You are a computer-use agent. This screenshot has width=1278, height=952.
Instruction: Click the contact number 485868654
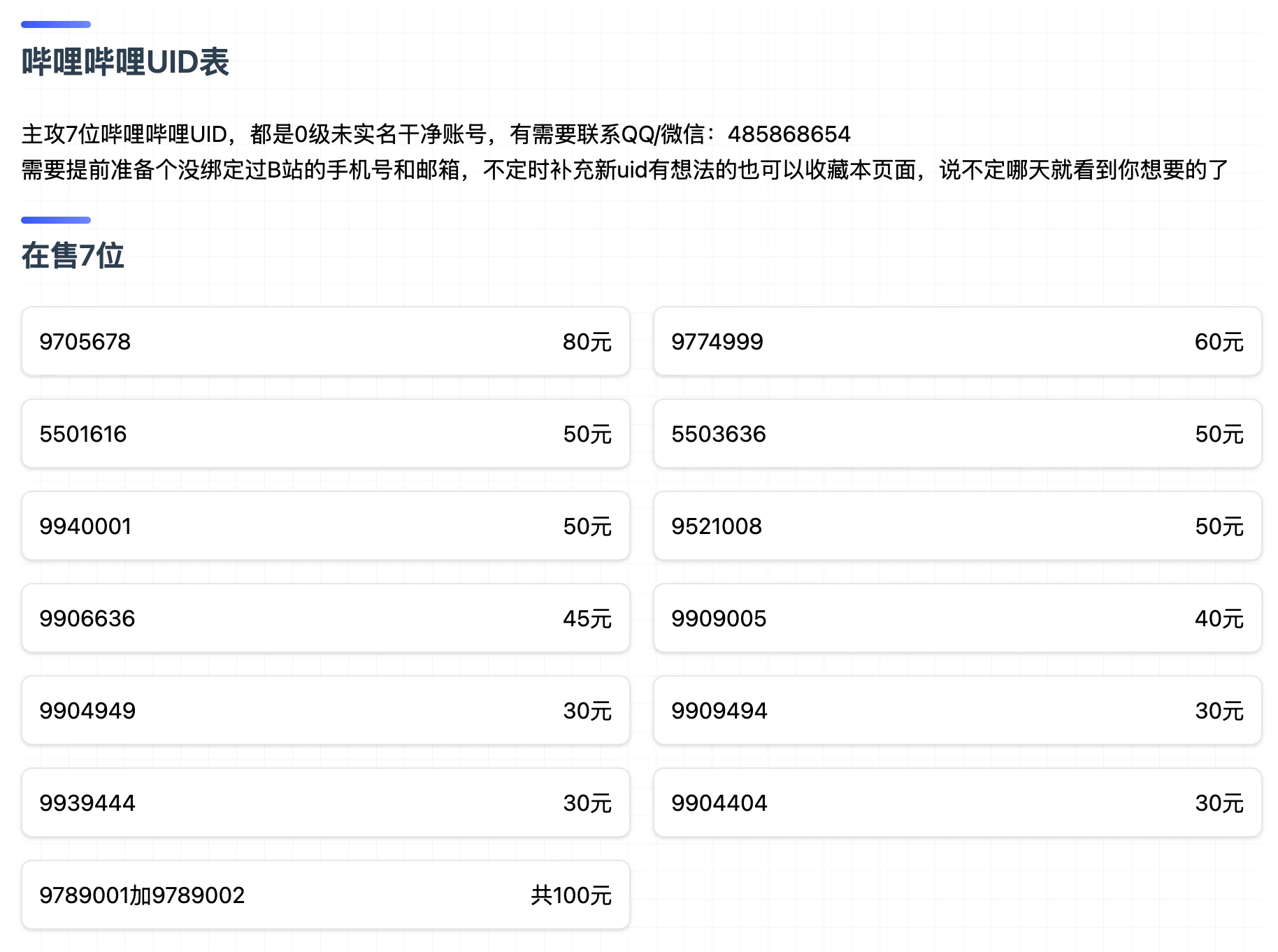789,134
